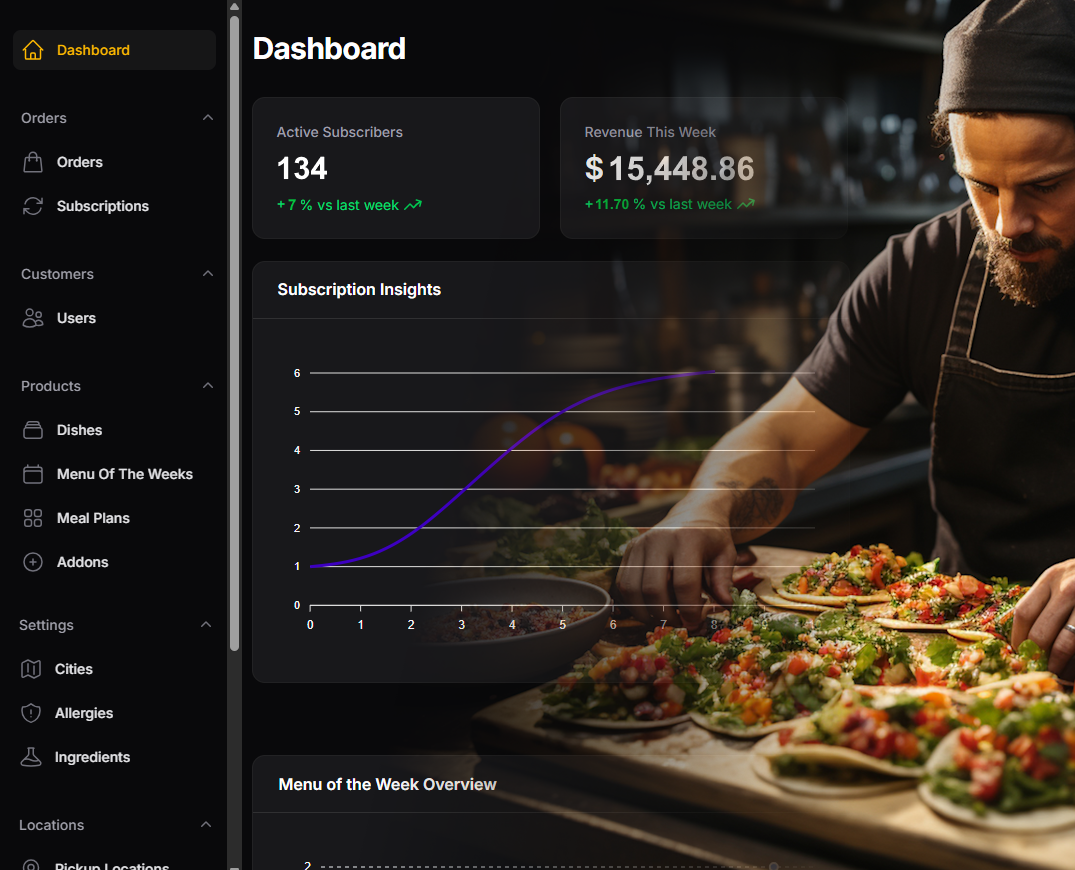This screenshot has width=1075, height=870.
Task: Click the Active Subscribers stat card
Action: pos(395,168)
